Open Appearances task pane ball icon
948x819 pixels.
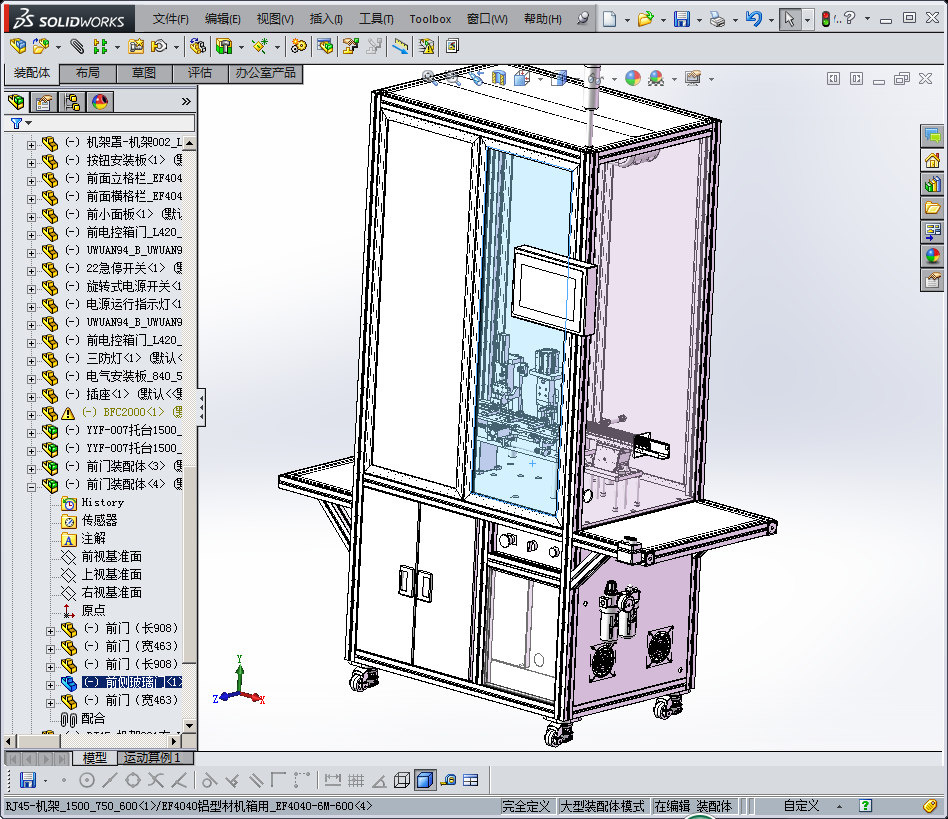932,256
